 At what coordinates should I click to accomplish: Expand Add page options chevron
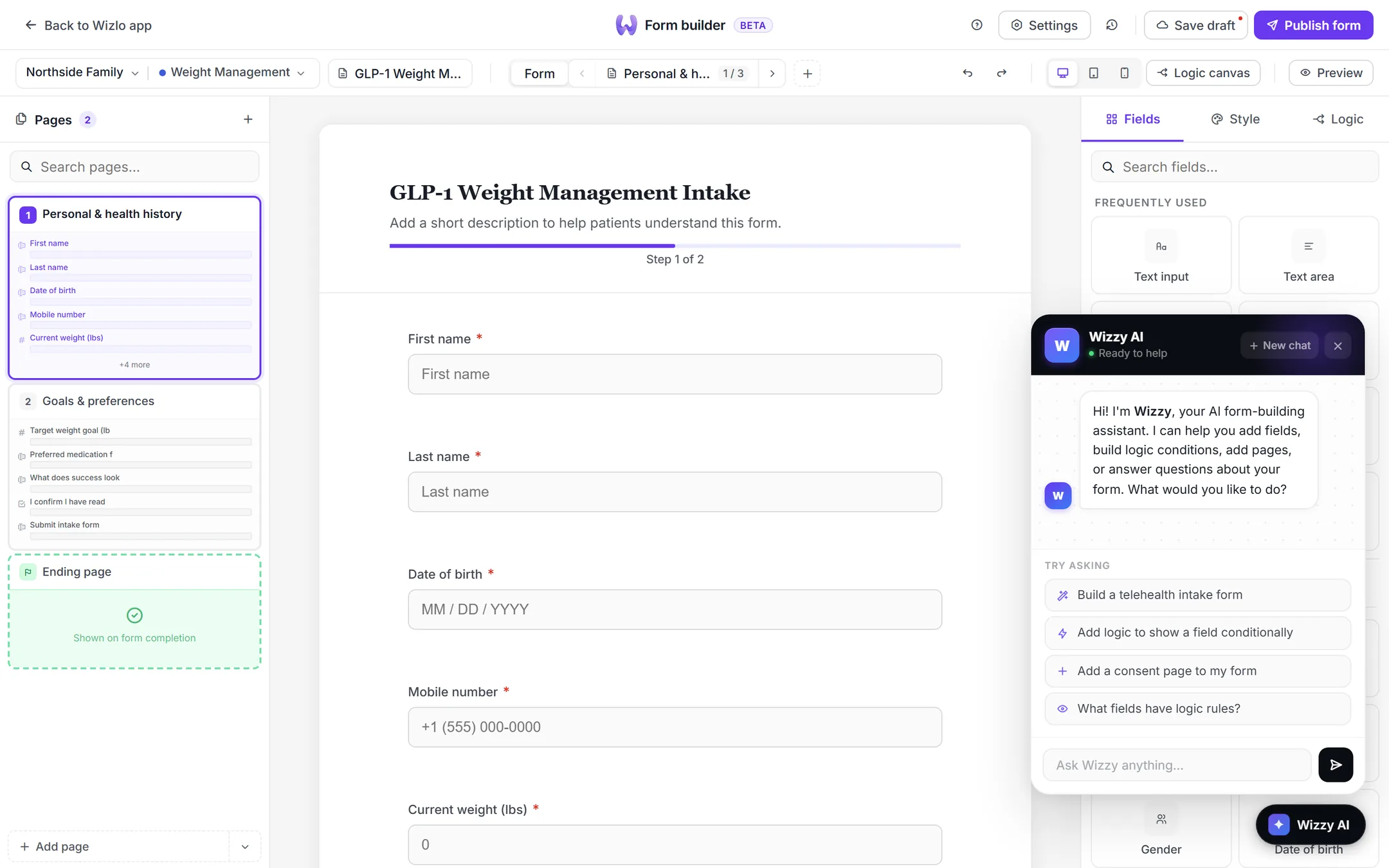(x=245, y=847)
